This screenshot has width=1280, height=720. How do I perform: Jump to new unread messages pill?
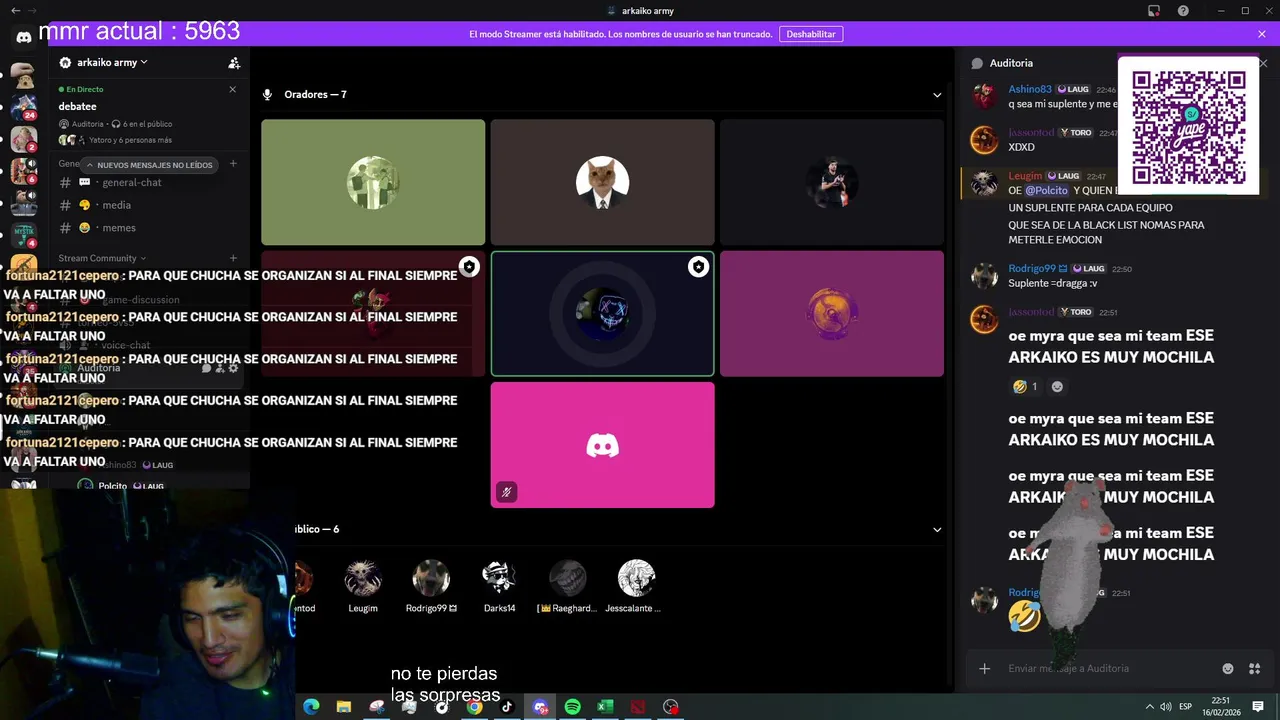click(148, 165)
